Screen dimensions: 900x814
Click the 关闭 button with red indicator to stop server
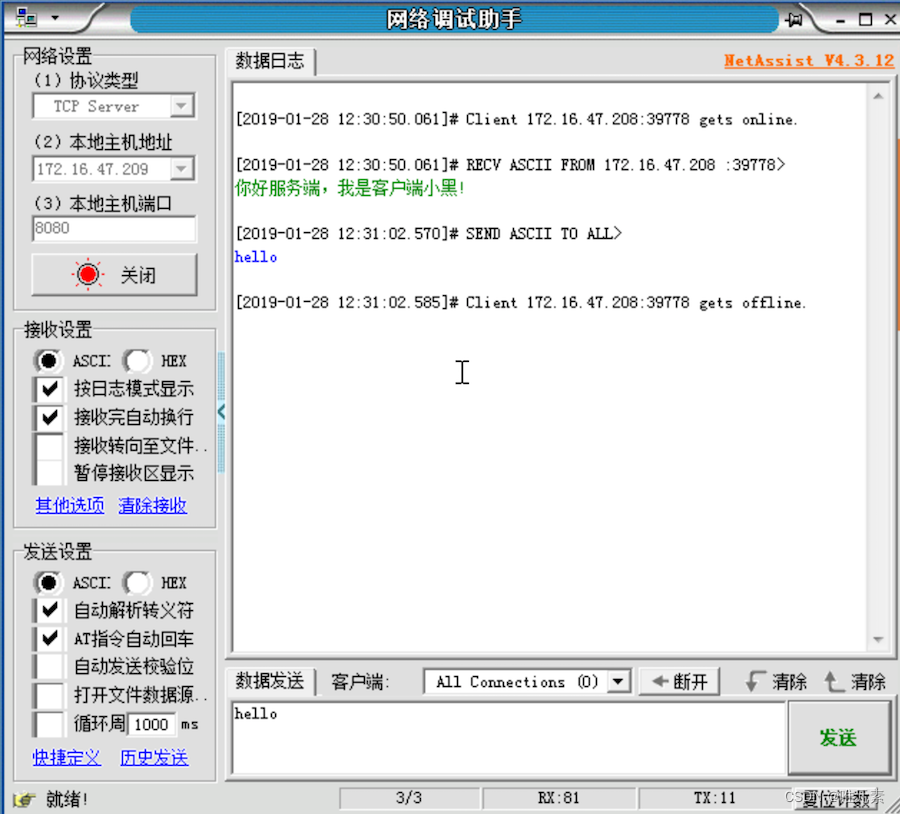(x=113, y=274)
